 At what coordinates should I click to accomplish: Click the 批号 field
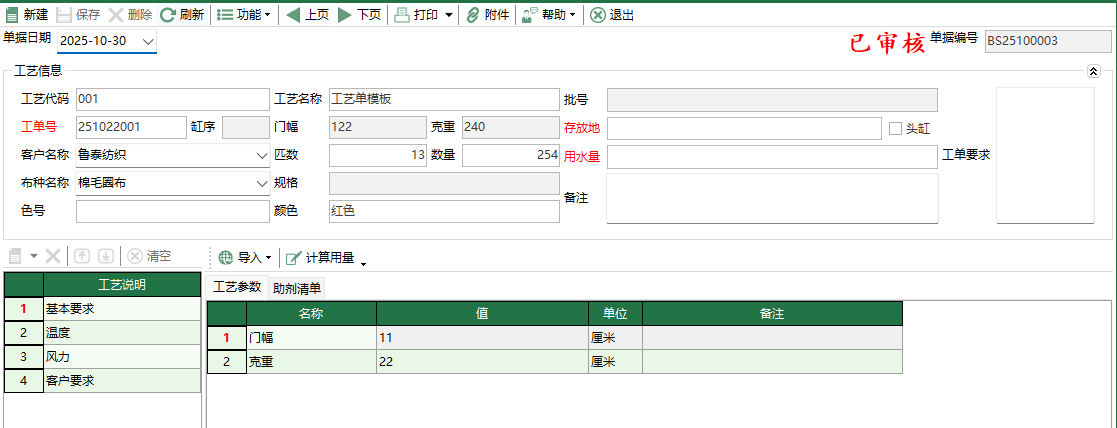[772, 100]
